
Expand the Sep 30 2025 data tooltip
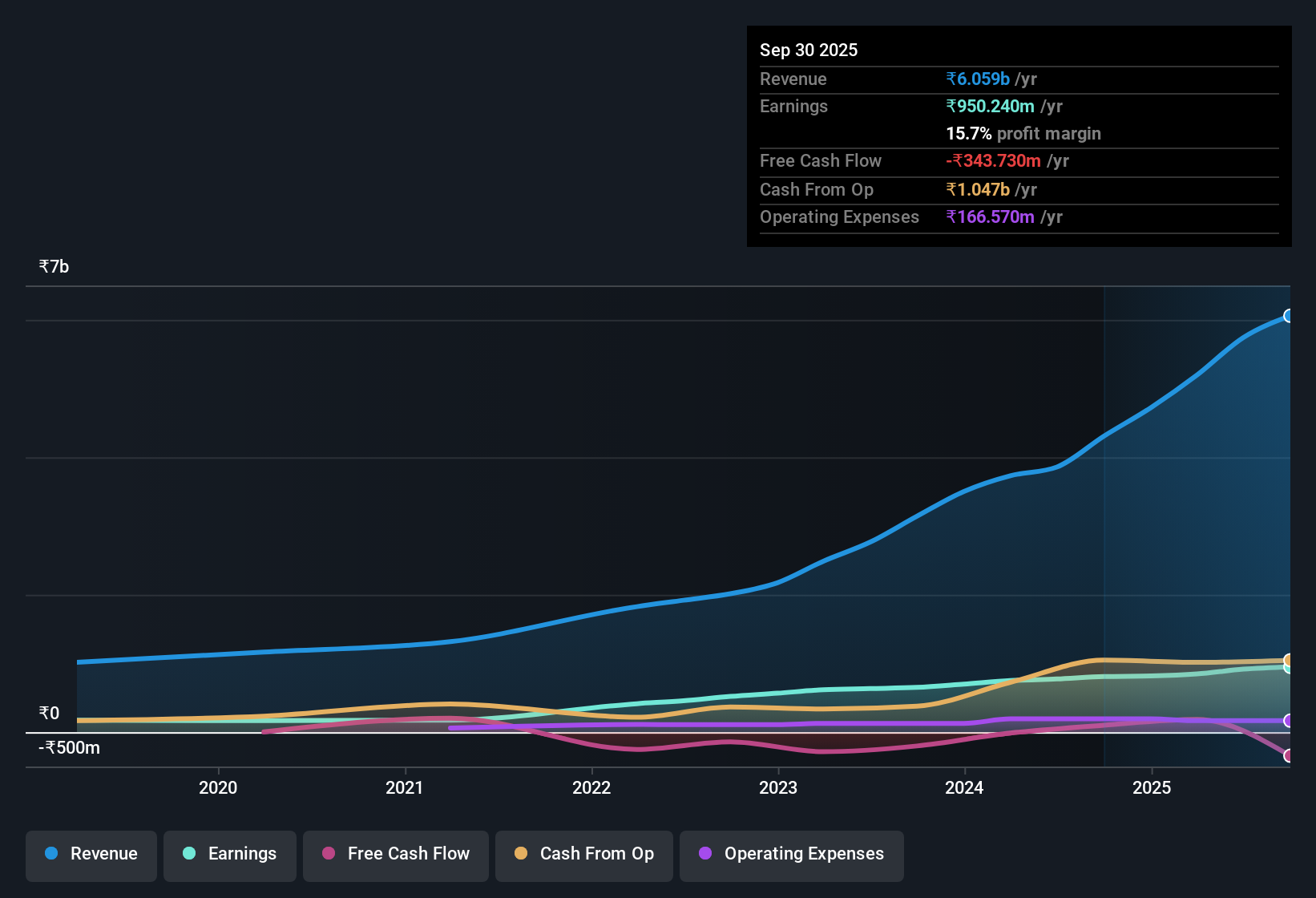coord(1018,136)
